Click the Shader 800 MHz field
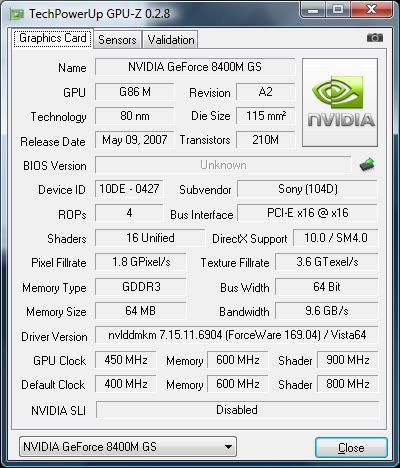The height and width of the screenshot is (468, 400). click(348, 384)
